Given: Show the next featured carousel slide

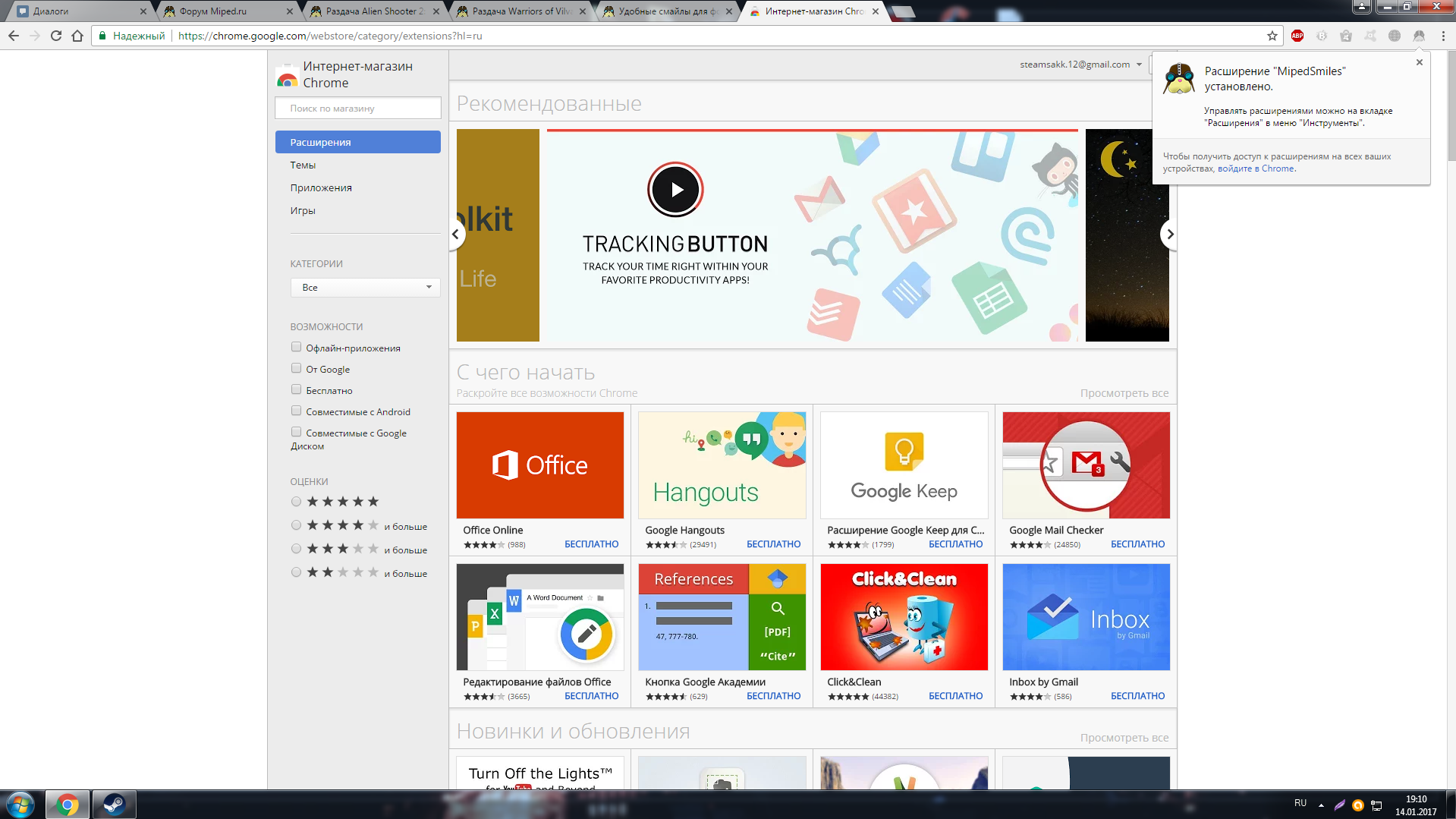Looking at the screenshot, I should point(1170,235).
